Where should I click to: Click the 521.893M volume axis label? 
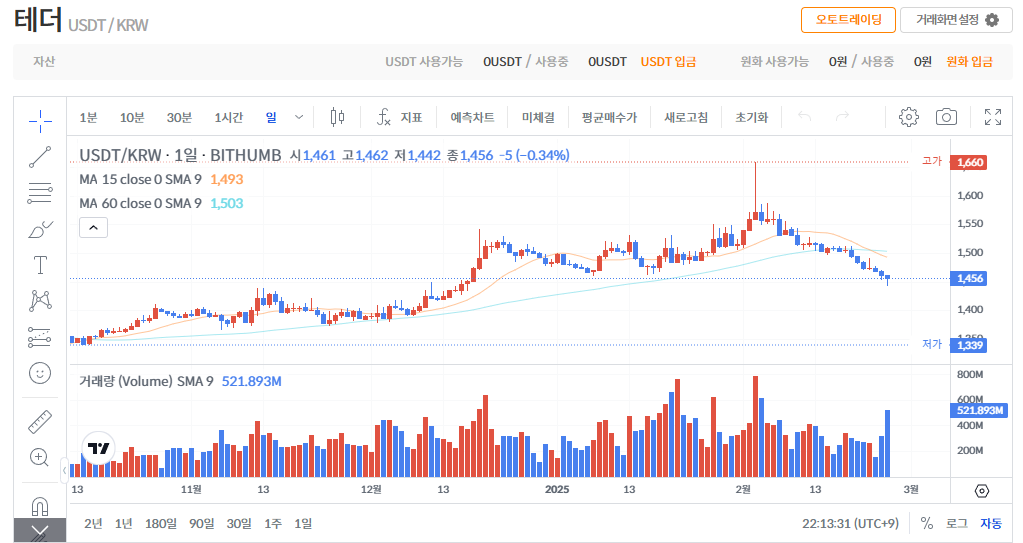pyautogui.click(x=979, y=411)
